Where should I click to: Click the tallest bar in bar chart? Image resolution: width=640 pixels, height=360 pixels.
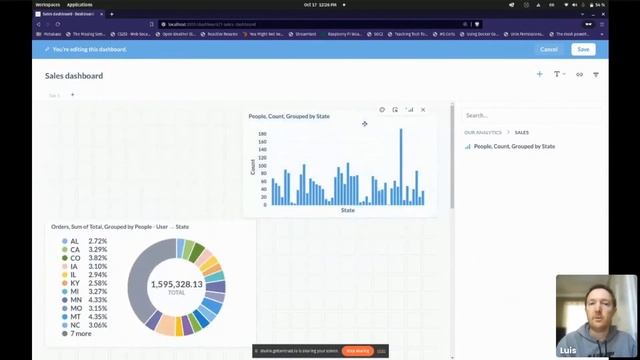tap(401, 167)
